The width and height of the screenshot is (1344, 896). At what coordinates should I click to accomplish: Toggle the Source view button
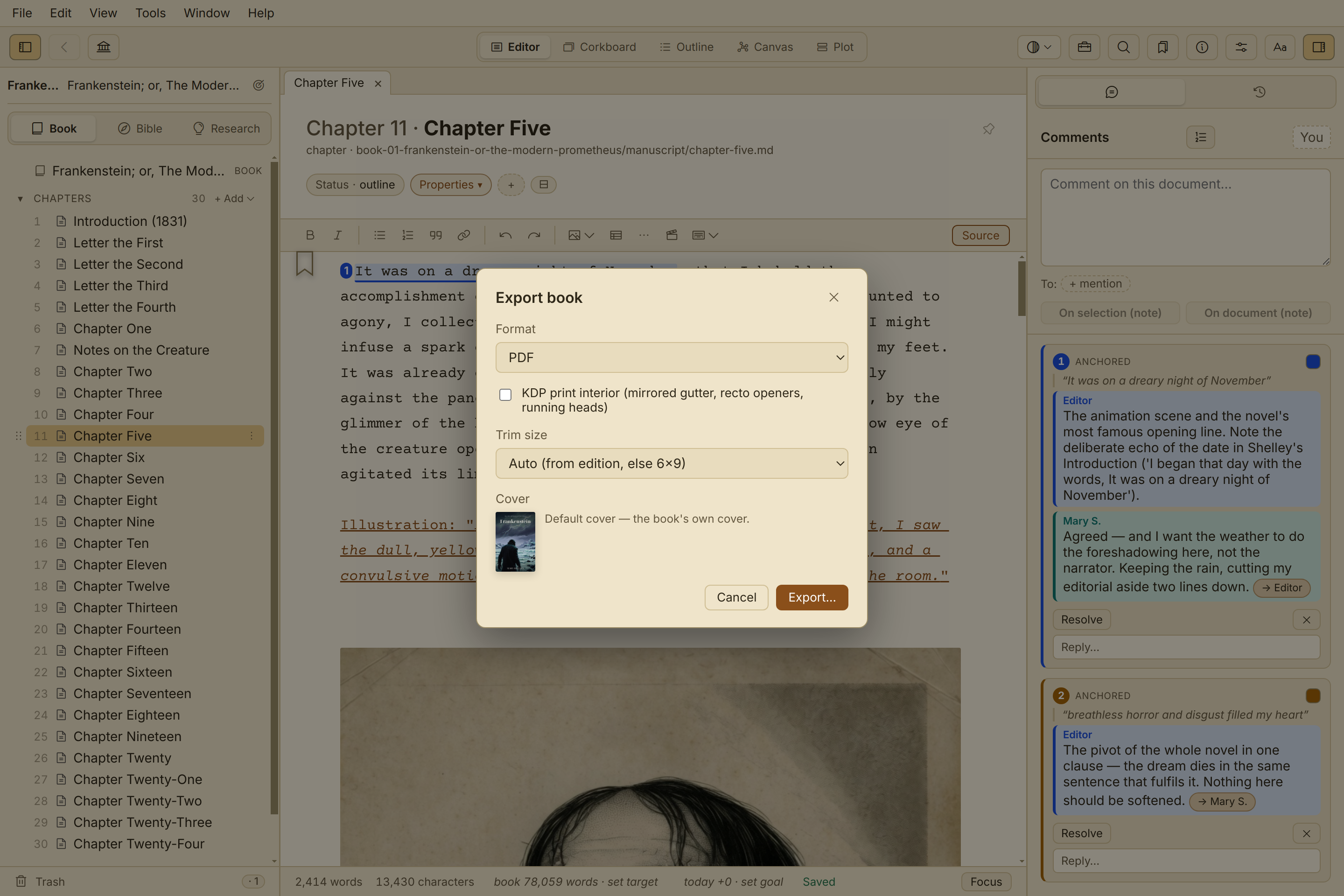pyautogui.click(x=980, y=235)
